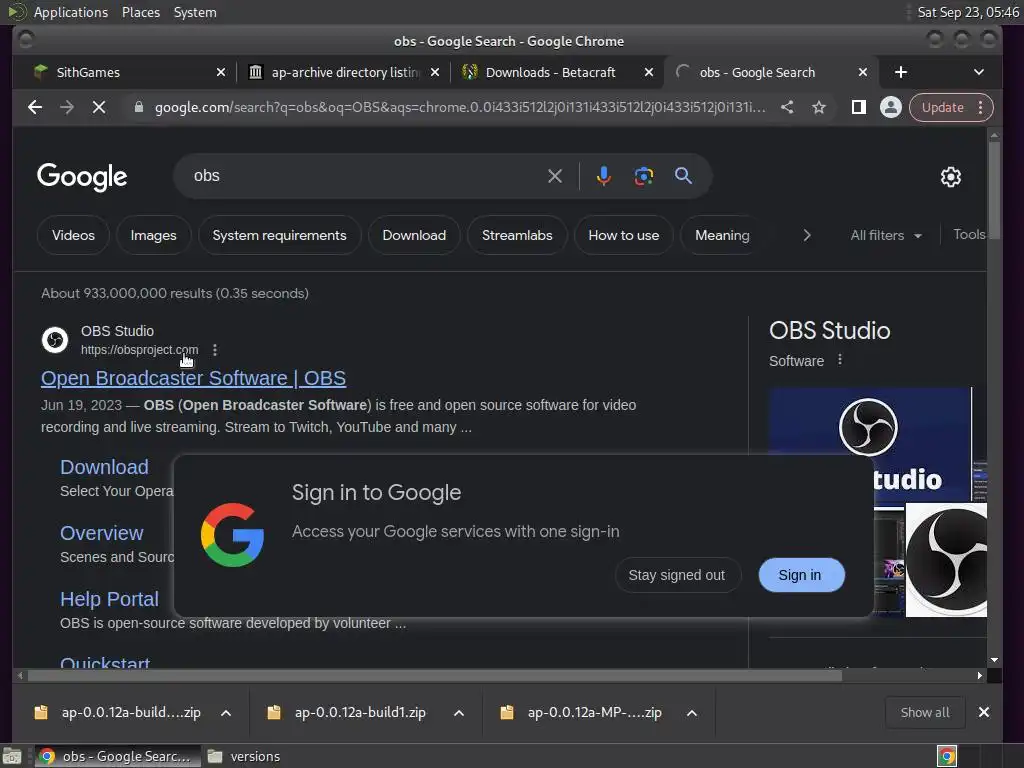Open the Places menu
This screenshot has height=768, width=1024.
click(140, 12)
